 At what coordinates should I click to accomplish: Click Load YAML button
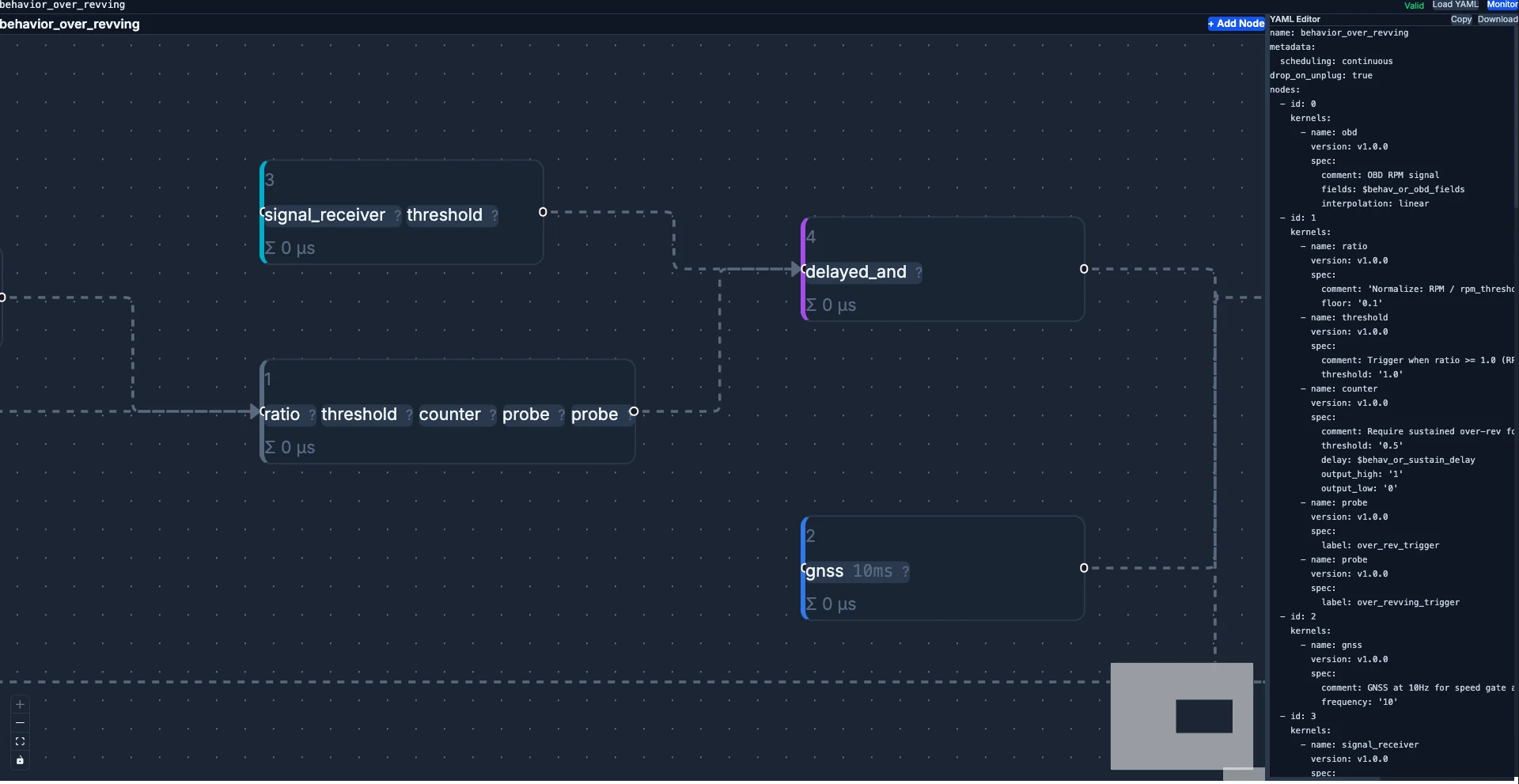pos(1455,5)
